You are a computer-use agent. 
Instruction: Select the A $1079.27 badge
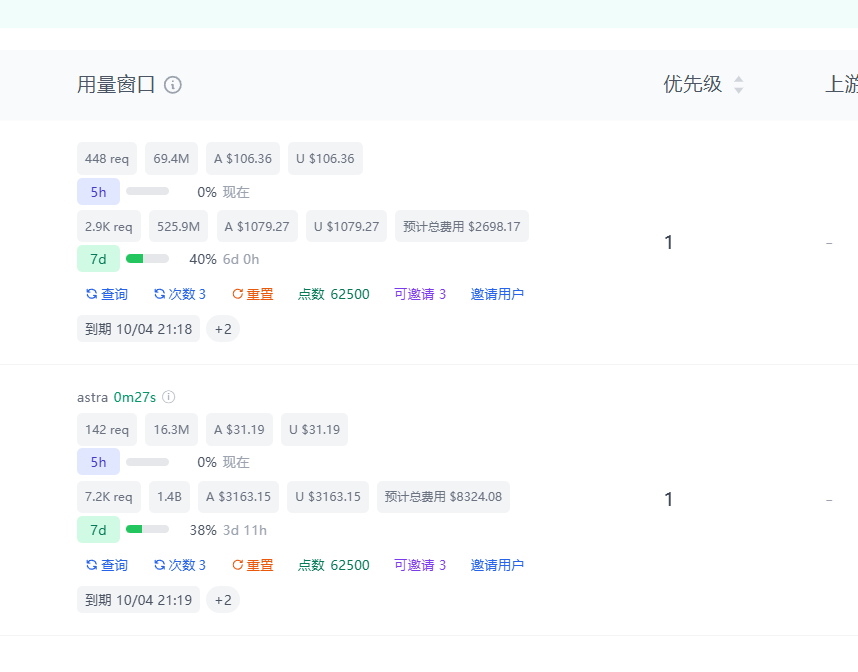point(257,226)
